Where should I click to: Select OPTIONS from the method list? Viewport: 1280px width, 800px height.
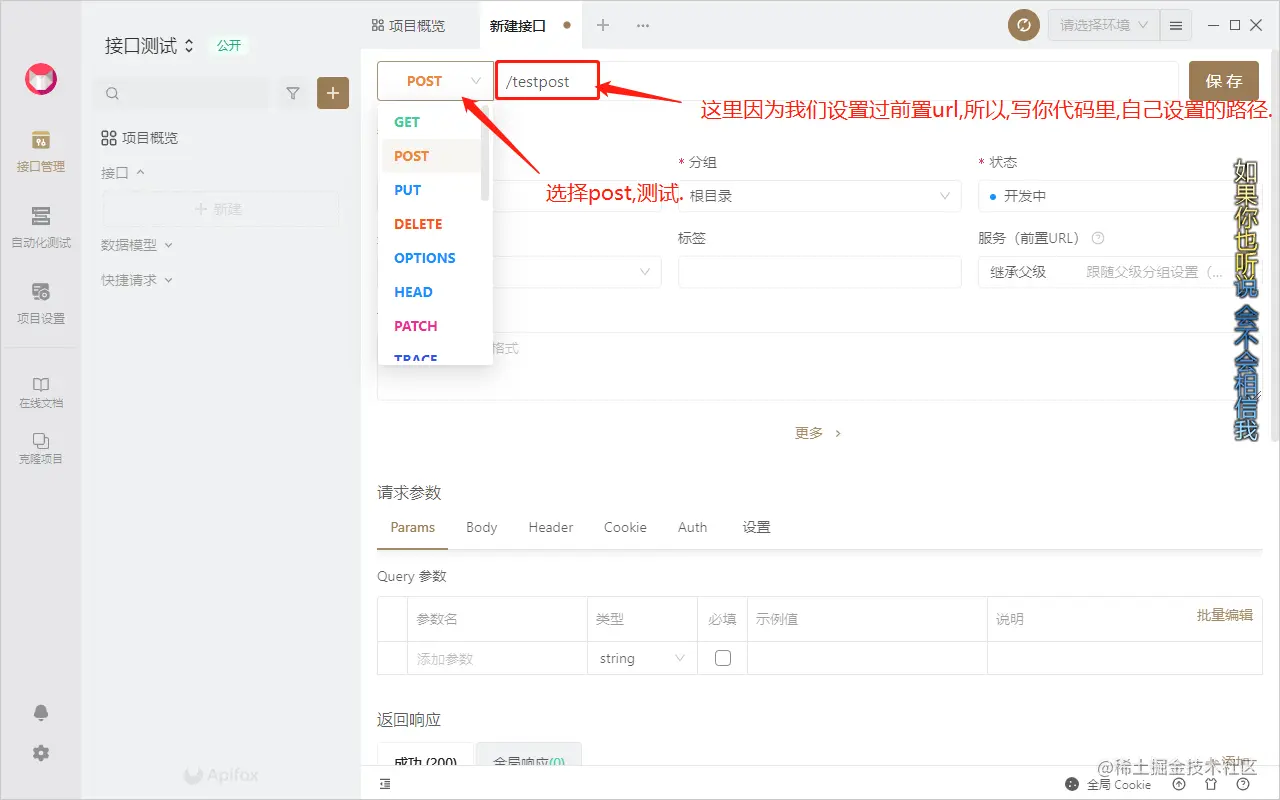(431, 258)
